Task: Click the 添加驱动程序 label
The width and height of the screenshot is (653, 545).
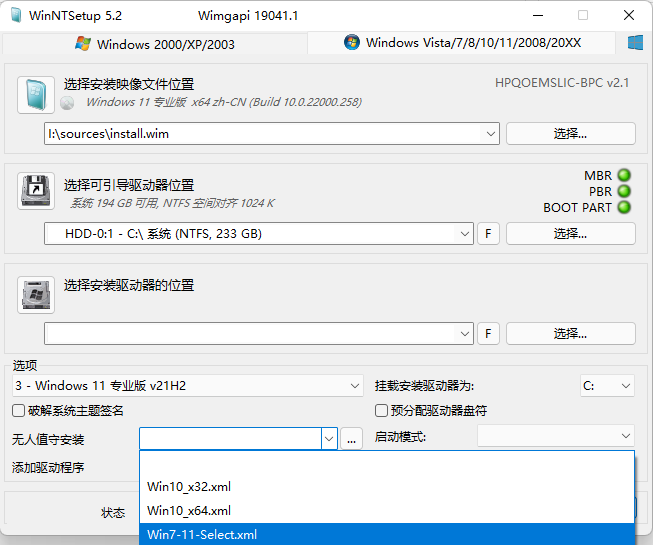Action: [x=48, y=468]
